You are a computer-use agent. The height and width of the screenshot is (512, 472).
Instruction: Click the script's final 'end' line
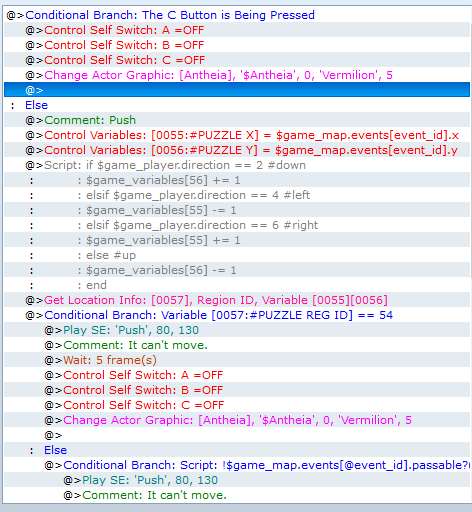[x=237, y=285]
